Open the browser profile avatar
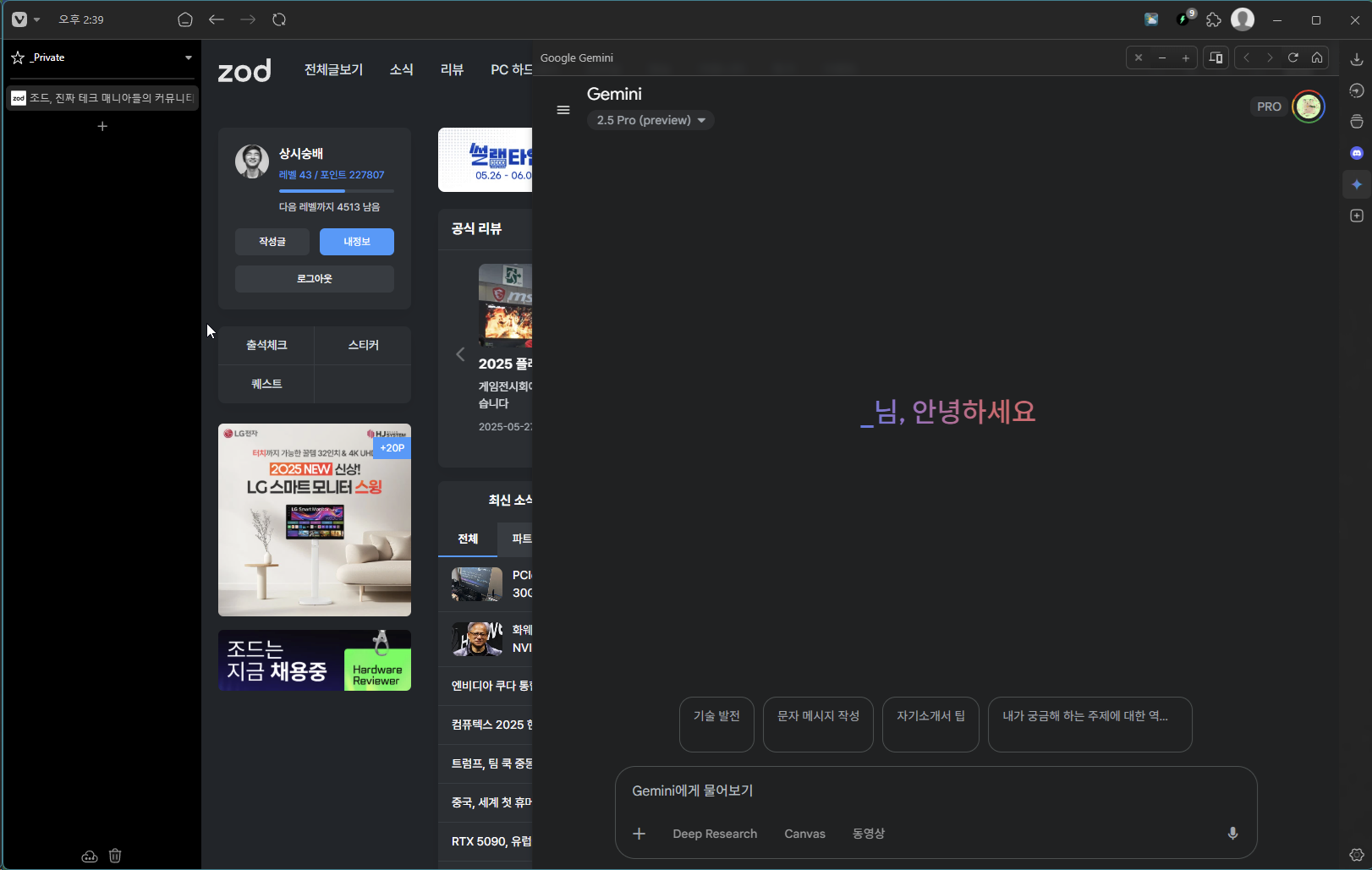This screenshot has width=1372, height=870. pos(1243,19)
